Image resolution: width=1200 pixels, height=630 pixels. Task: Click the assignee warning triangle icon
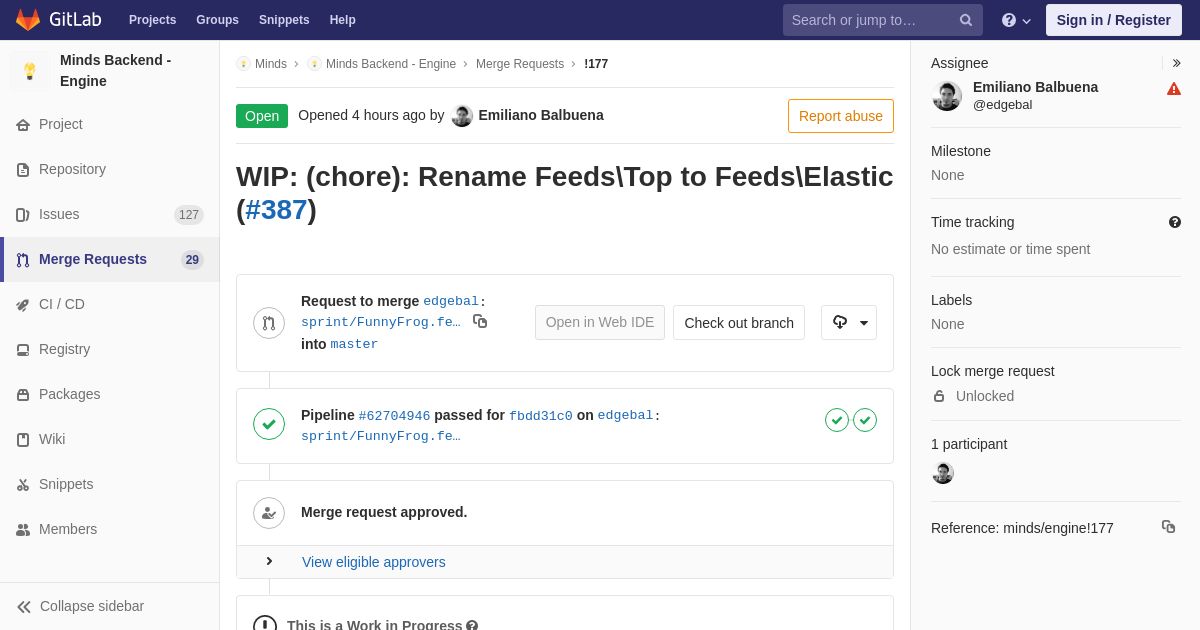(x=1174, y=89)
